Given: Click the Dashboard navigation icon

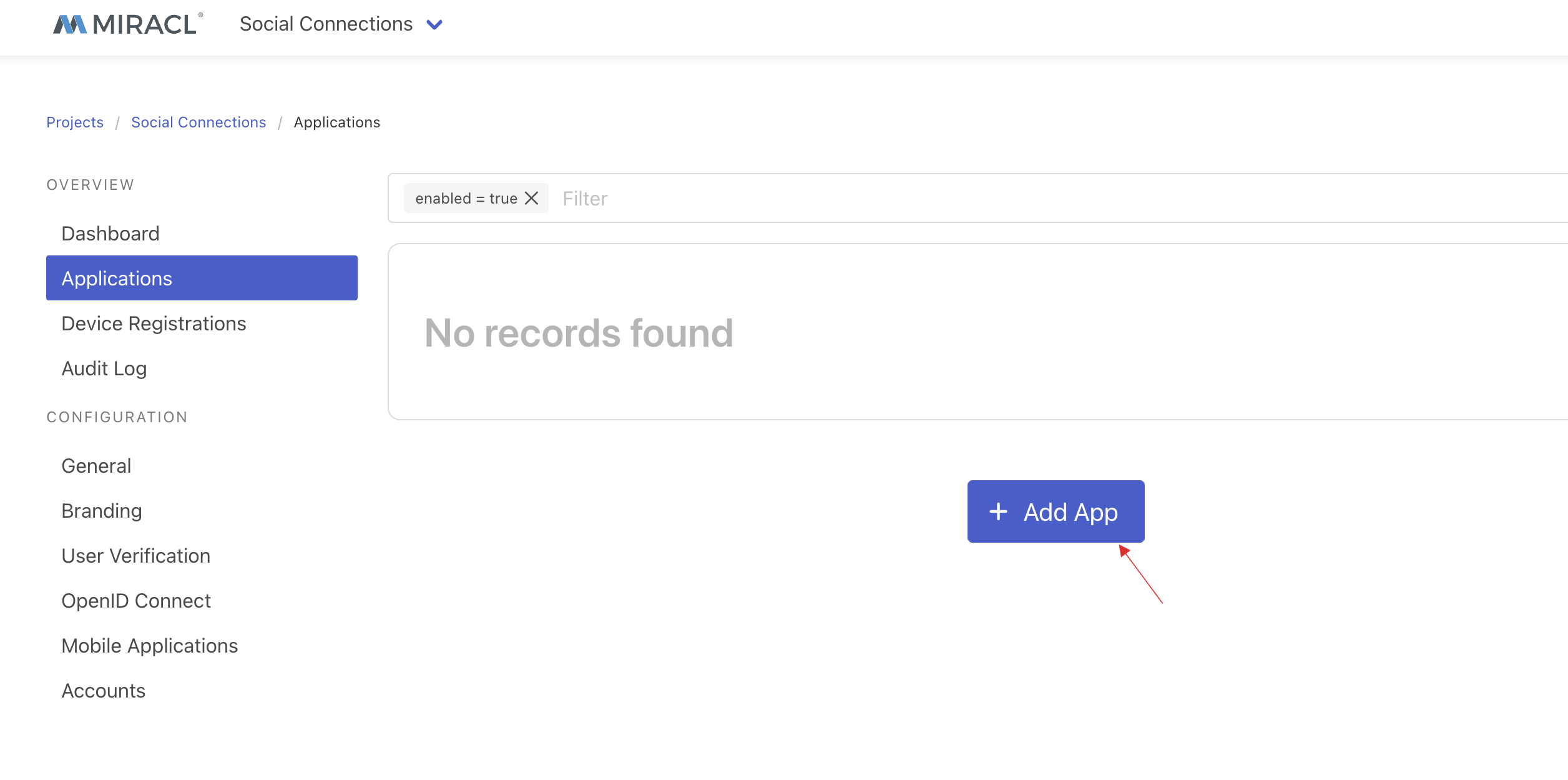Looking at the screenshot, I should tap(110, 233).
